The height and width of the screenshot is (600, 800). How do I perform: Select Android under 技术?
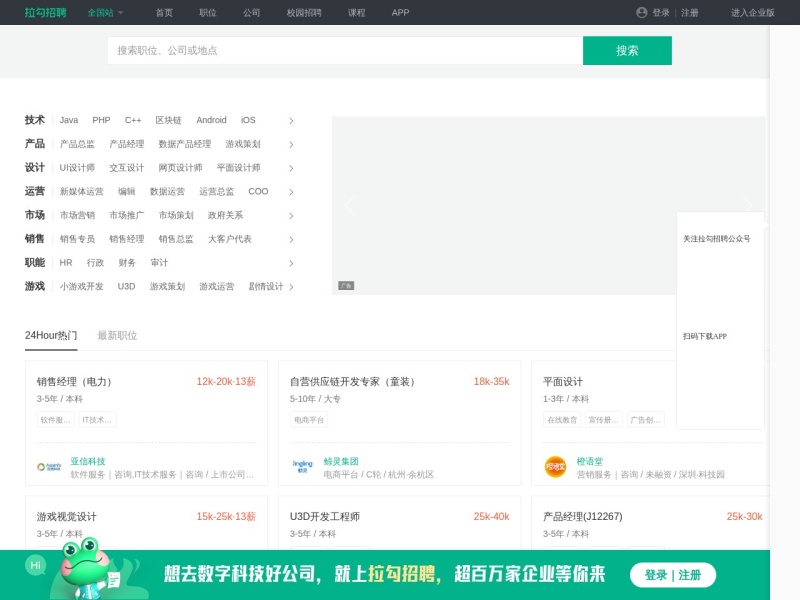tap(211, 120)
